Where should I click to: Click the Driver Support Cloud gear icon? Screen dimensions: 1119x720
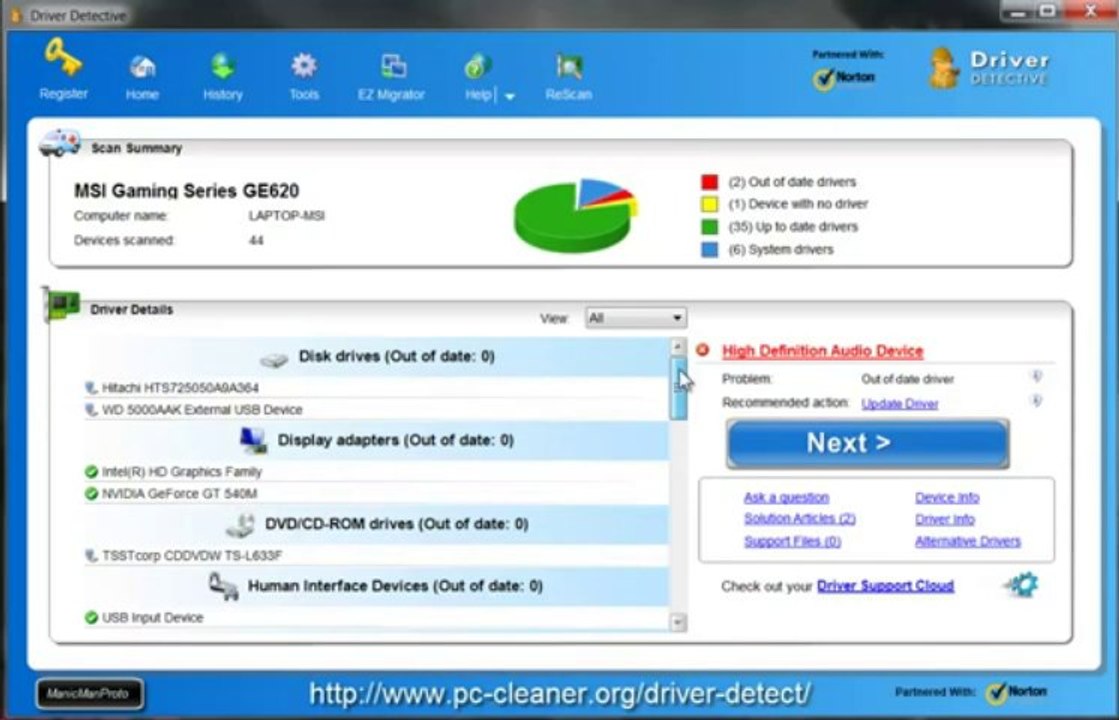[1023, 585]
